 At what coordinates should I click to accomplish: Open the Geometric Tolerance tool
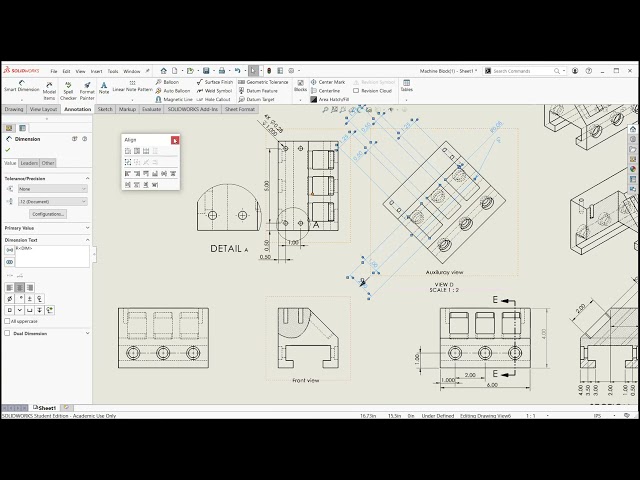pos(263,82)
